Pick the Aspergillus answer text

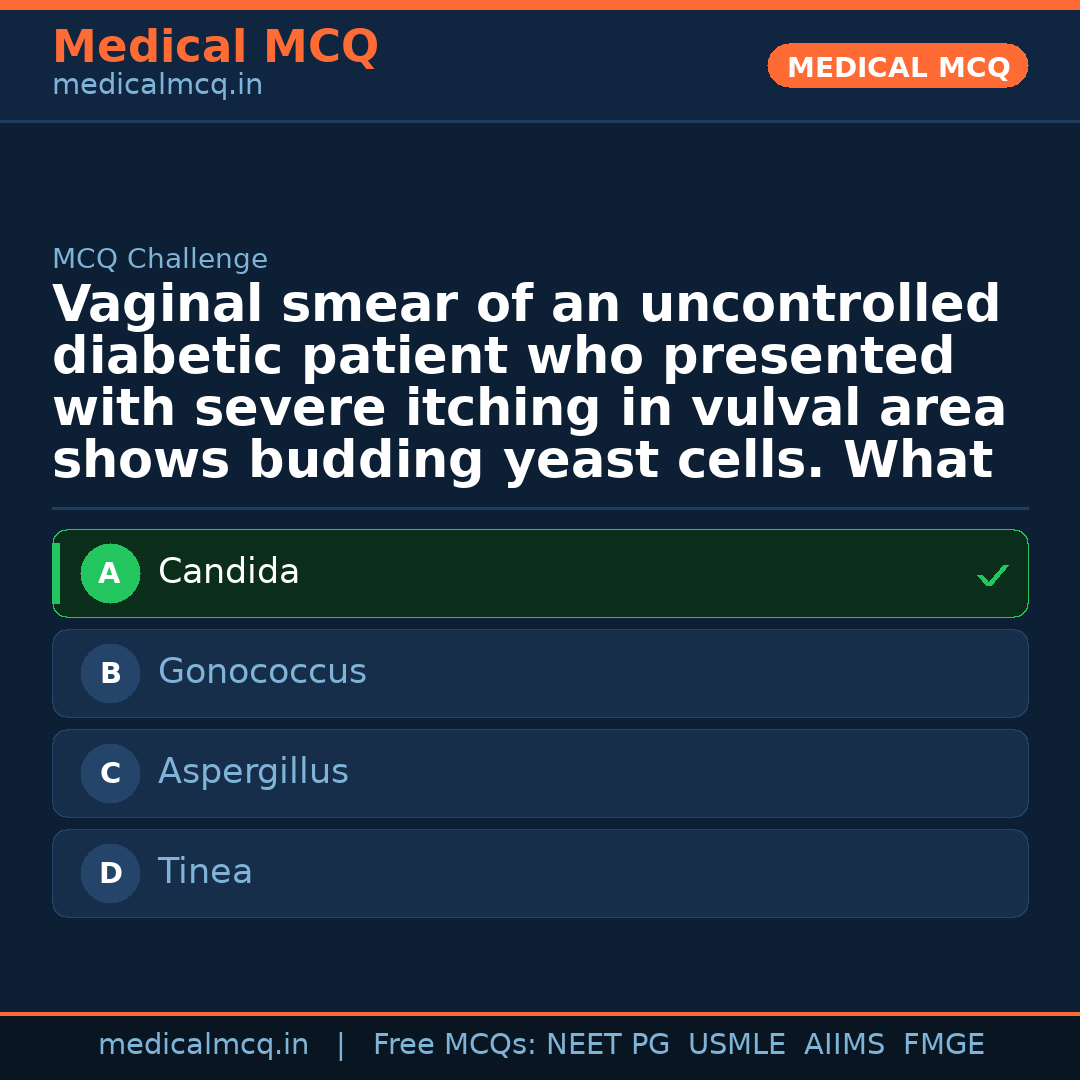coord(253,772)
